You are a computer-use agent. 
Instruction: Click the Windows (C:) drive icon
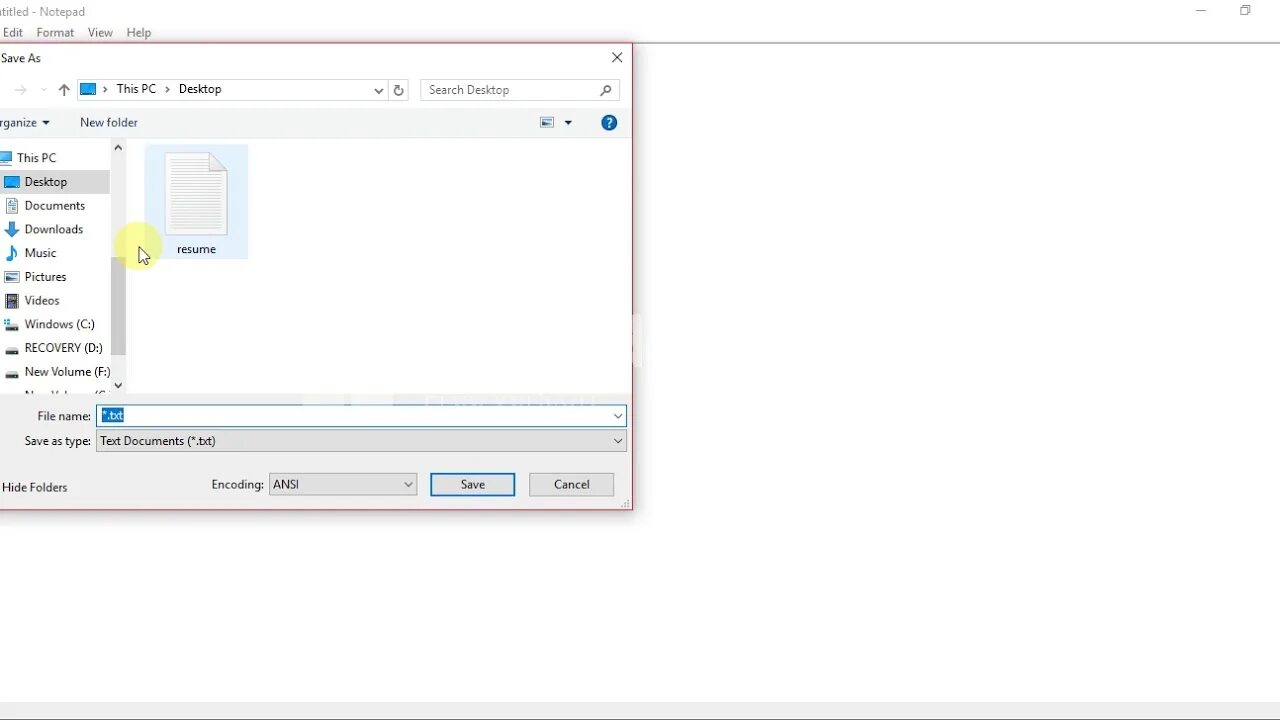pos(11,325)
